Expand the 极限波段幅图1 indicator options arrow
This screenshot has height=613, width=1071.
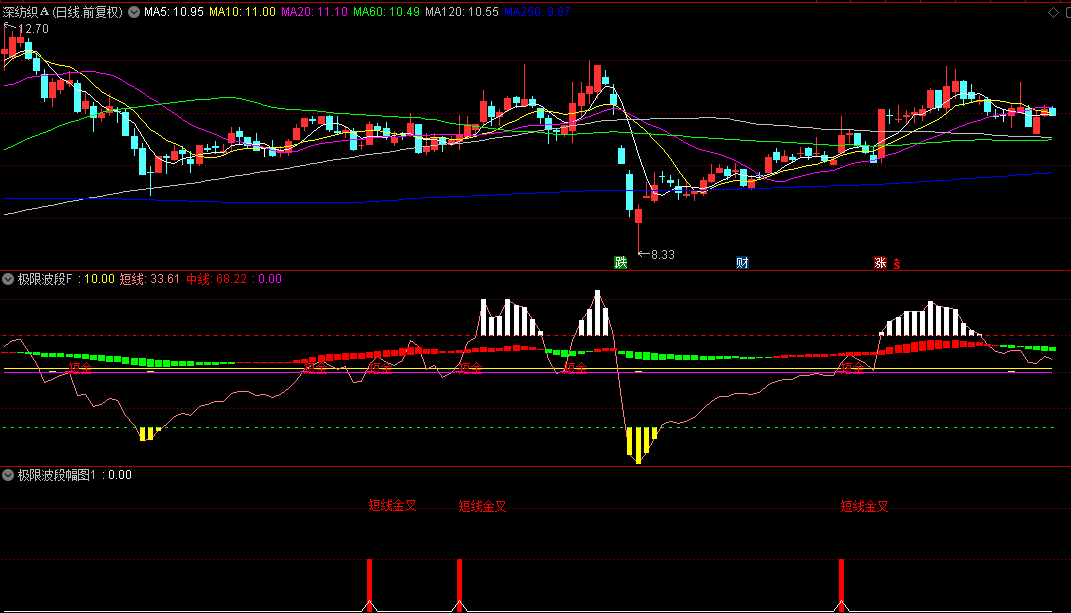[8, 475]
